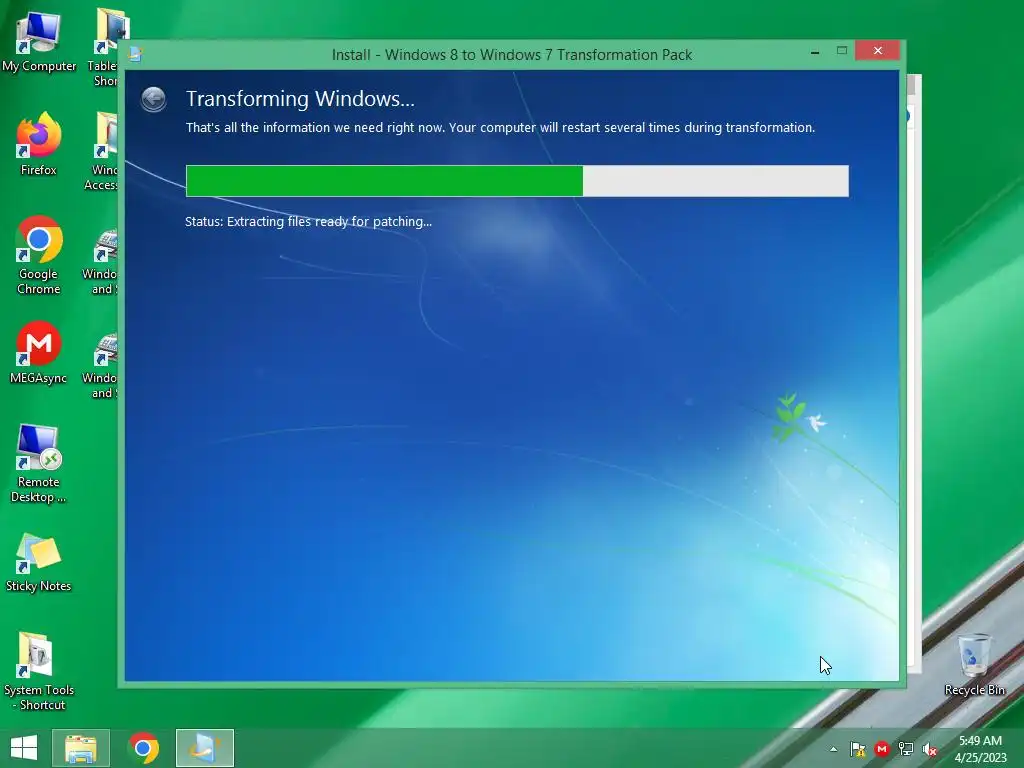
Task: Close the Transformation Pack installer window
Action: [x=877, y=50]
